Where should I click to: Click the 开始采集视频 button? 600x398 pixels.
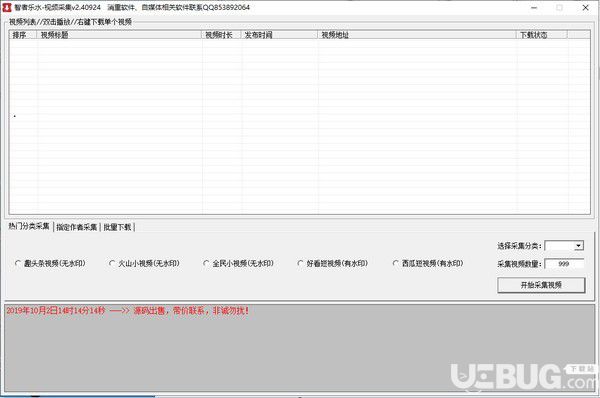[541, 285]
